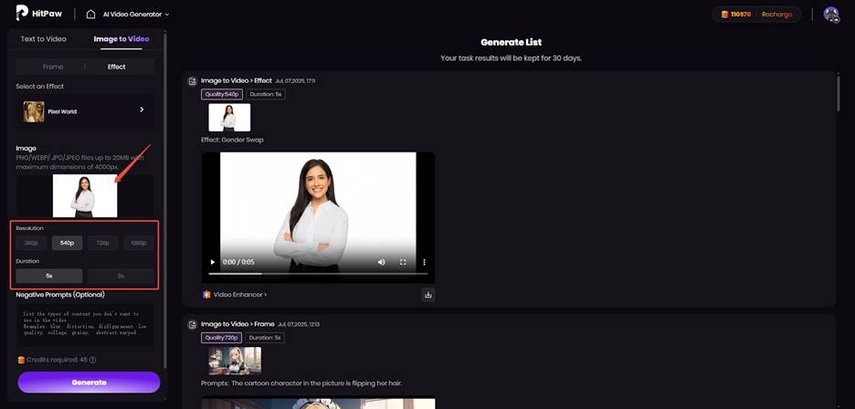855x409 pixels.
Task: Click the Recharge link
Action: coord(776,15)
